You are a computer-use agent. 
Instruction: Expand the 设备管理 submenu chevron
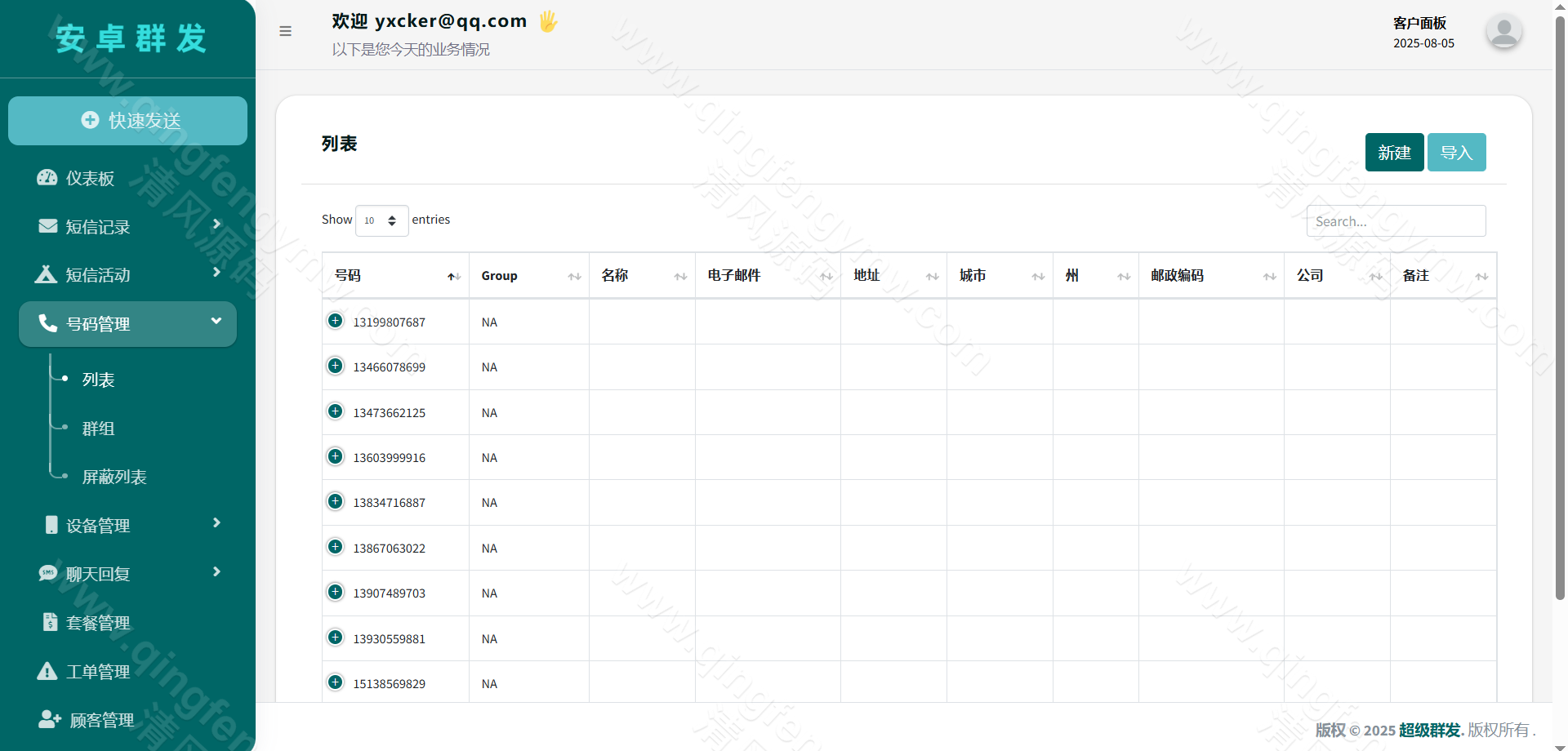pos(216,522)
